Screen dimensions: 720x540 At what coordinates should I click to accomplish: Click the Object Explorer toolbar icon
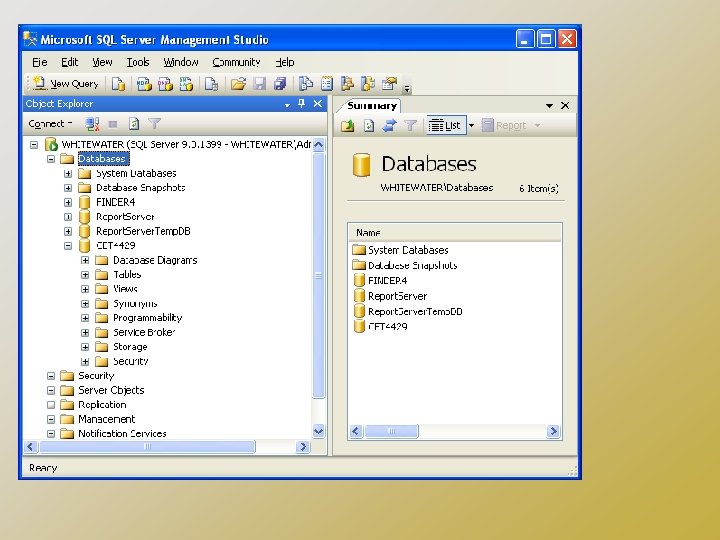point(348,84)
